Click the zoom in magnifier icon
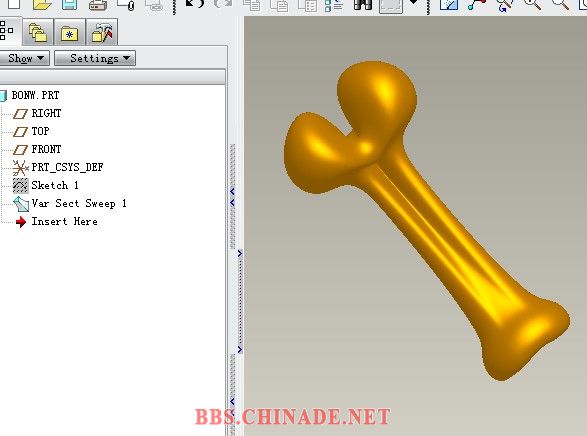Image resolution: width=587 pixels, height=436 pixels. [532, 4]
